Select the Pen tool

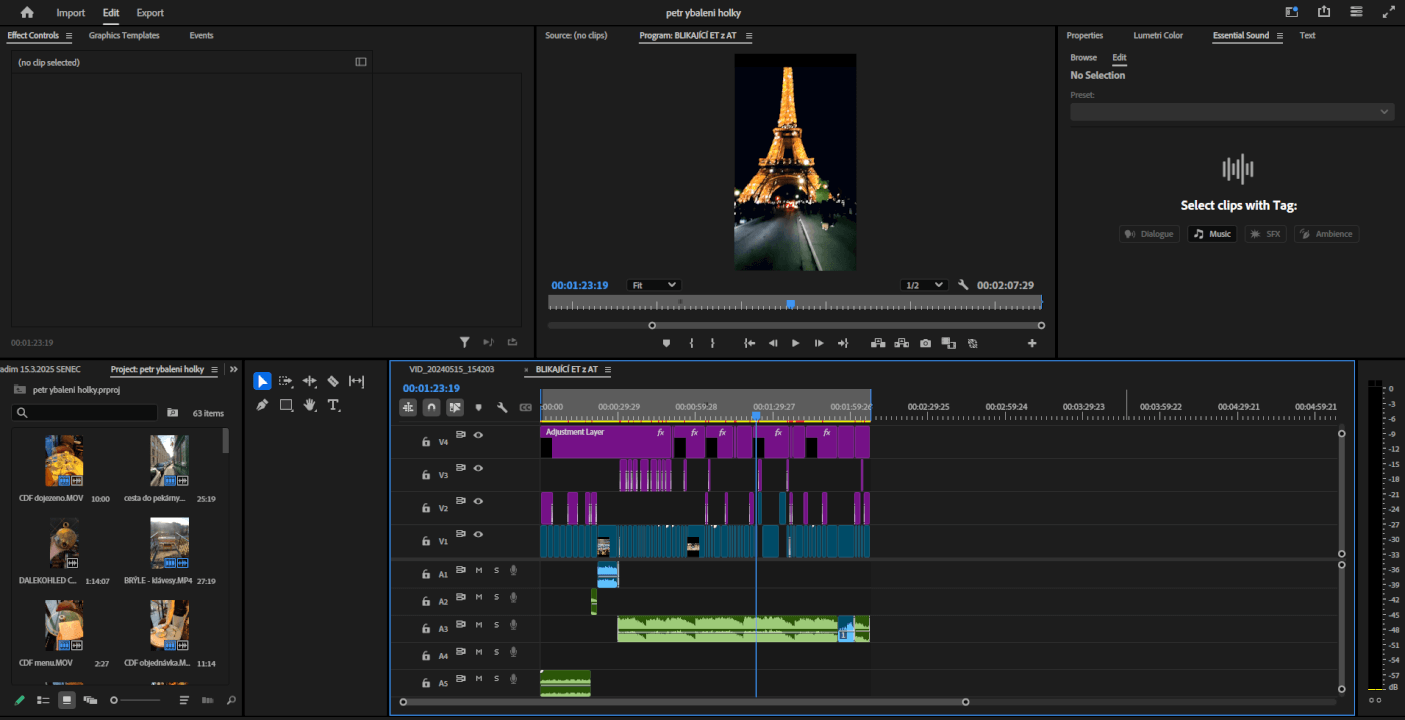[x=262, y=405]
